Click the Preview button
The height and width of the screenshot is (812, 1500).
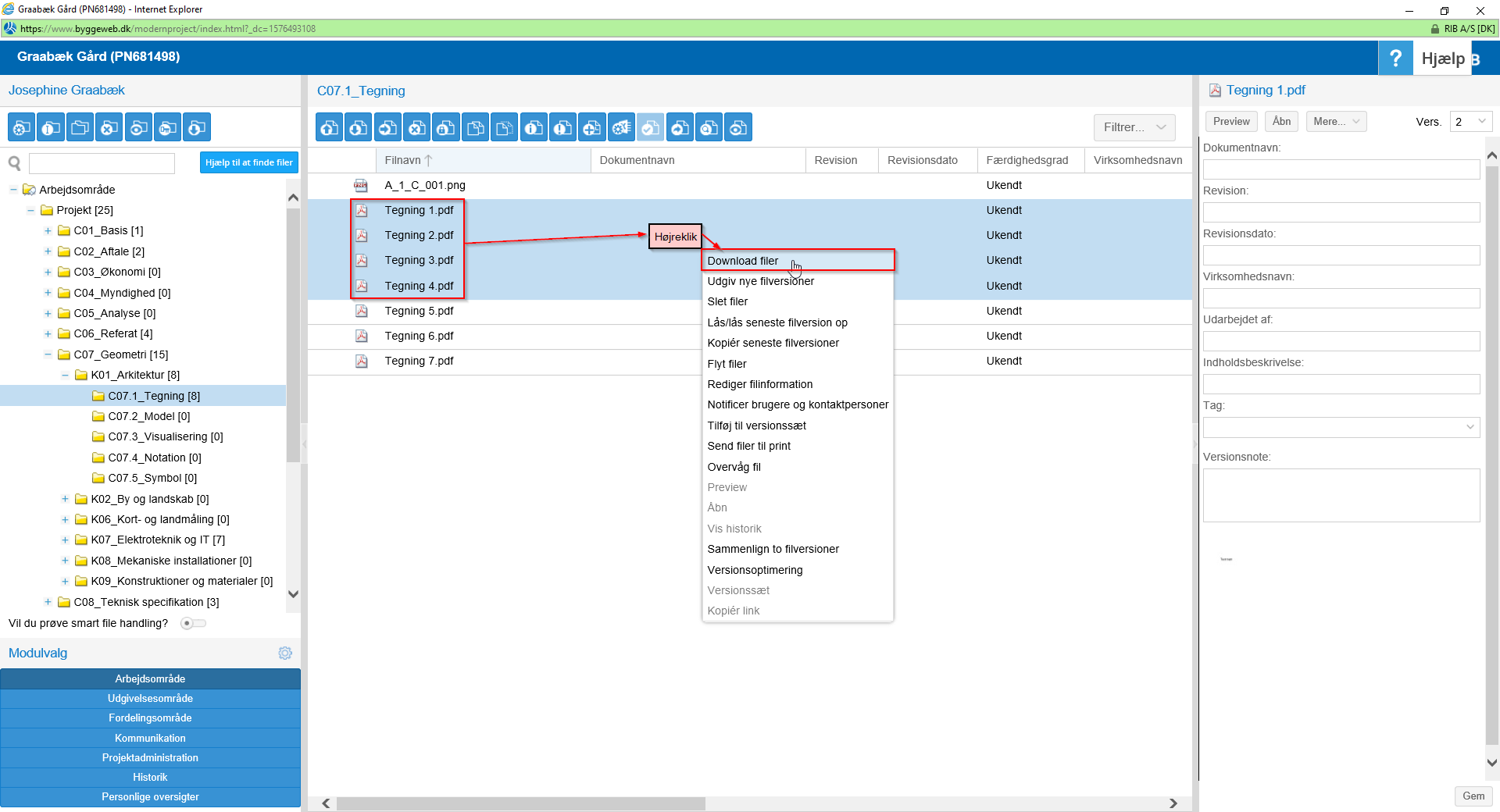point(1231,122)
